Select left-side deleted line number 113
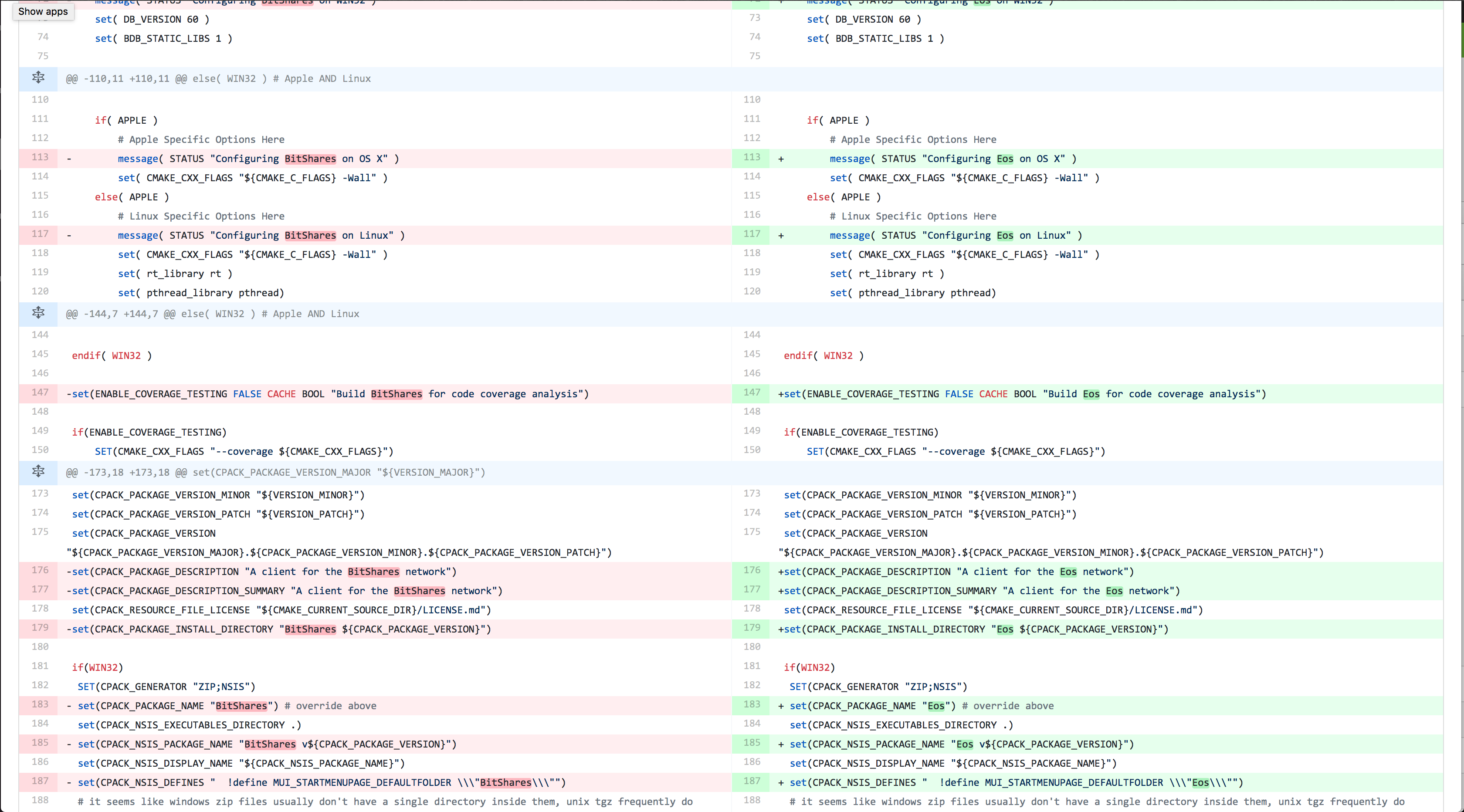 click(40, 157)
